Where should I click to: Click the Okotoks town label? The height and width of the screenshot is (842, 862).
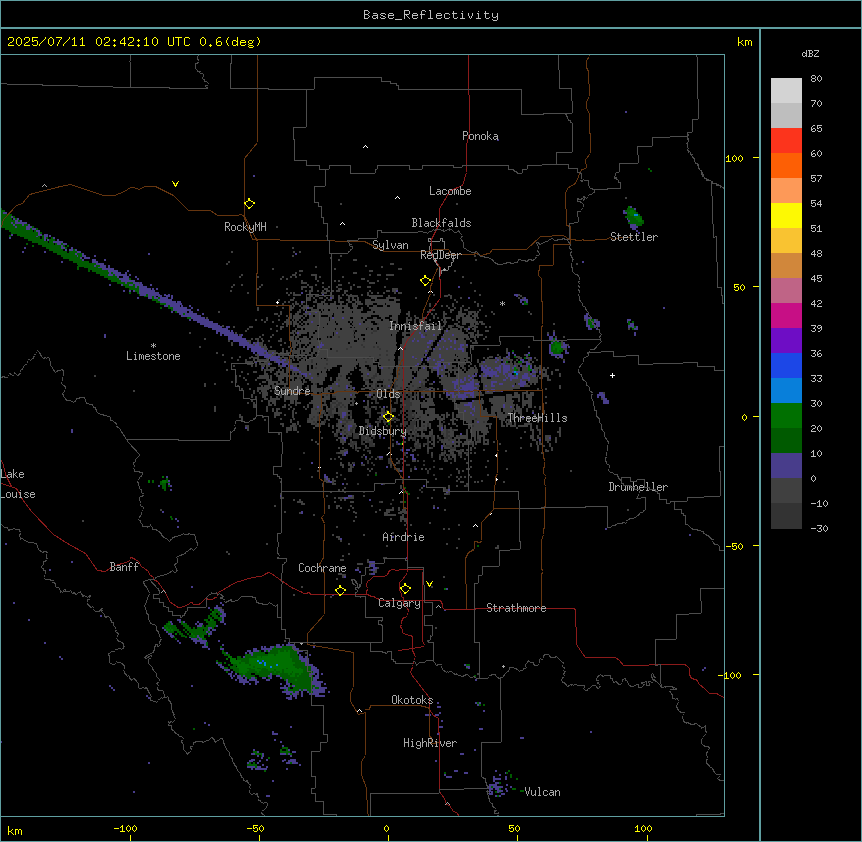click(412, 700)
